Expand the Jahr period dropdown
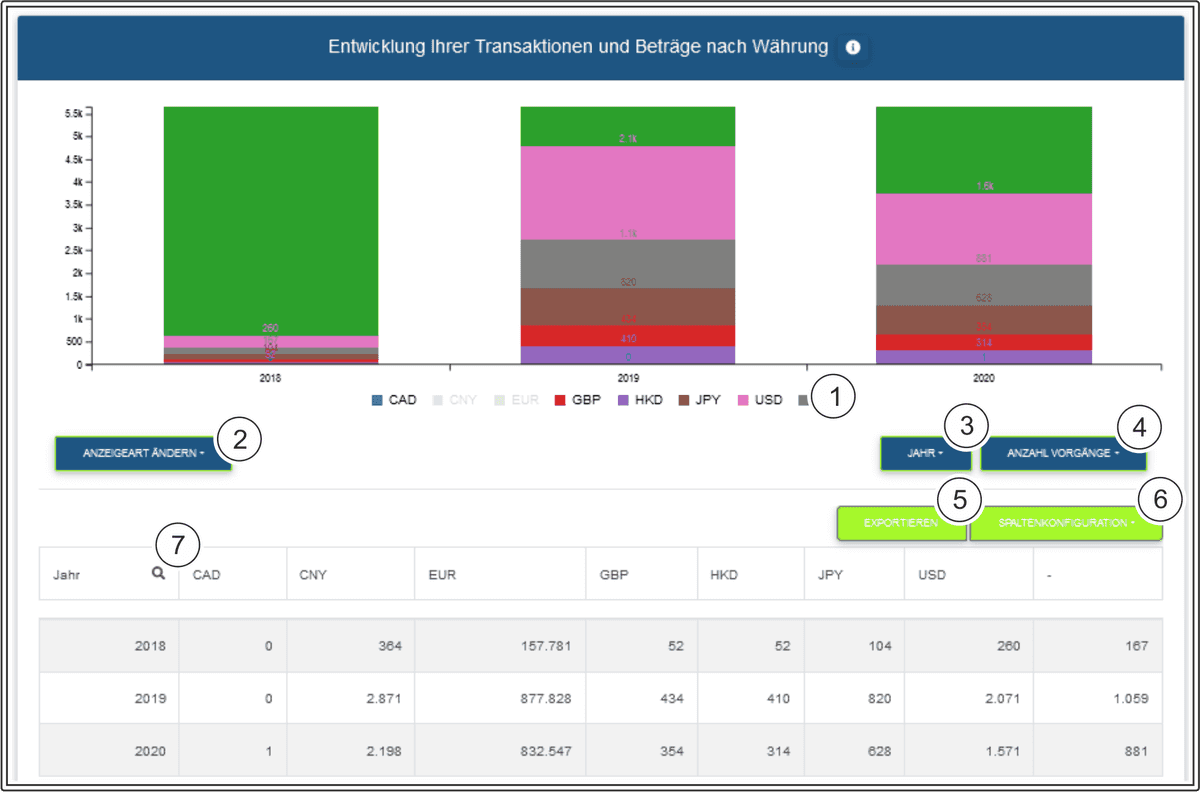1200x792 pixels. point(924,453)
